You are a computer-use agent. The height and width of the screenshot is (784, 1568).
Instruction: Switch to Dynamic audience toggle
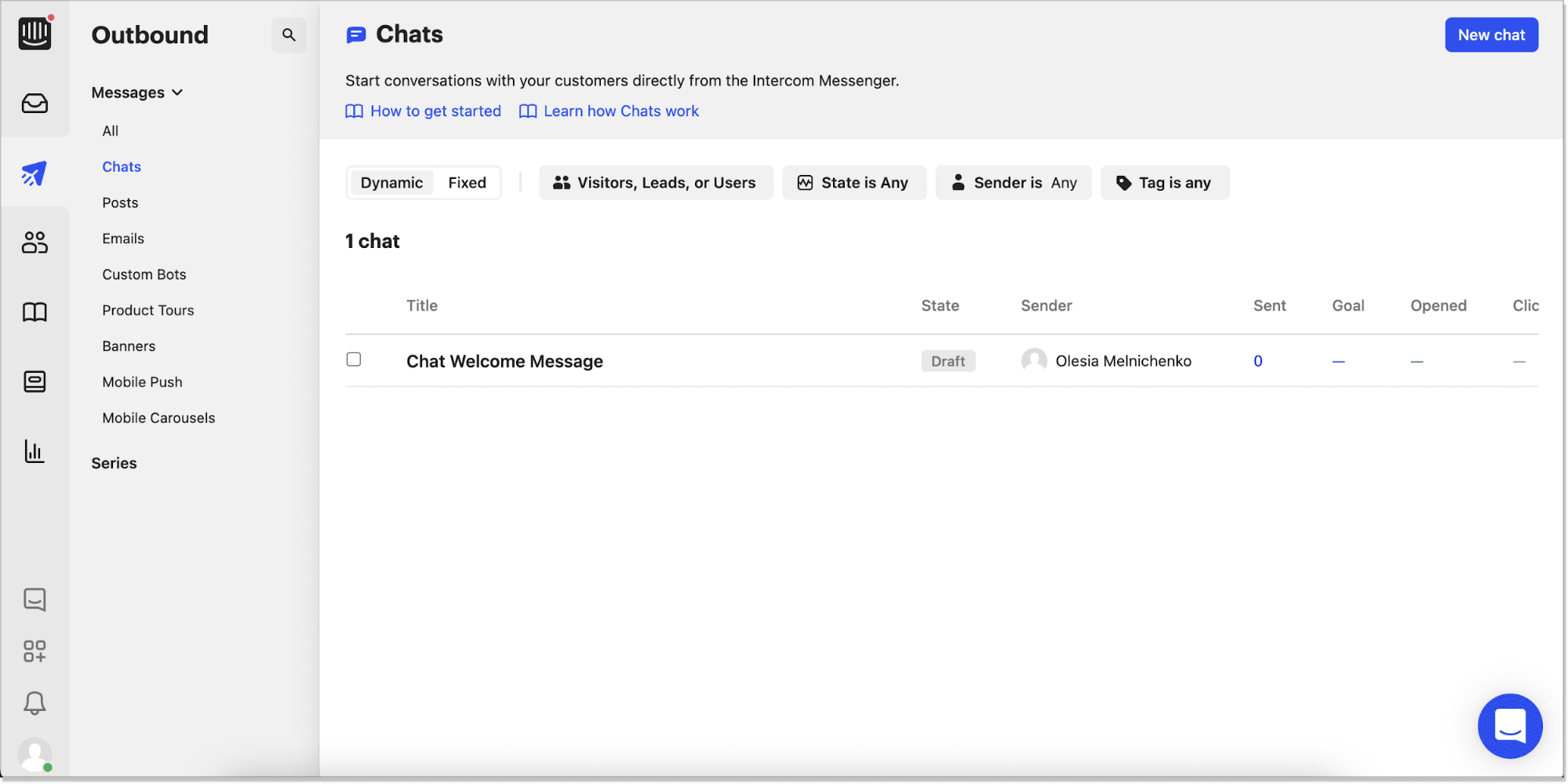391,183
